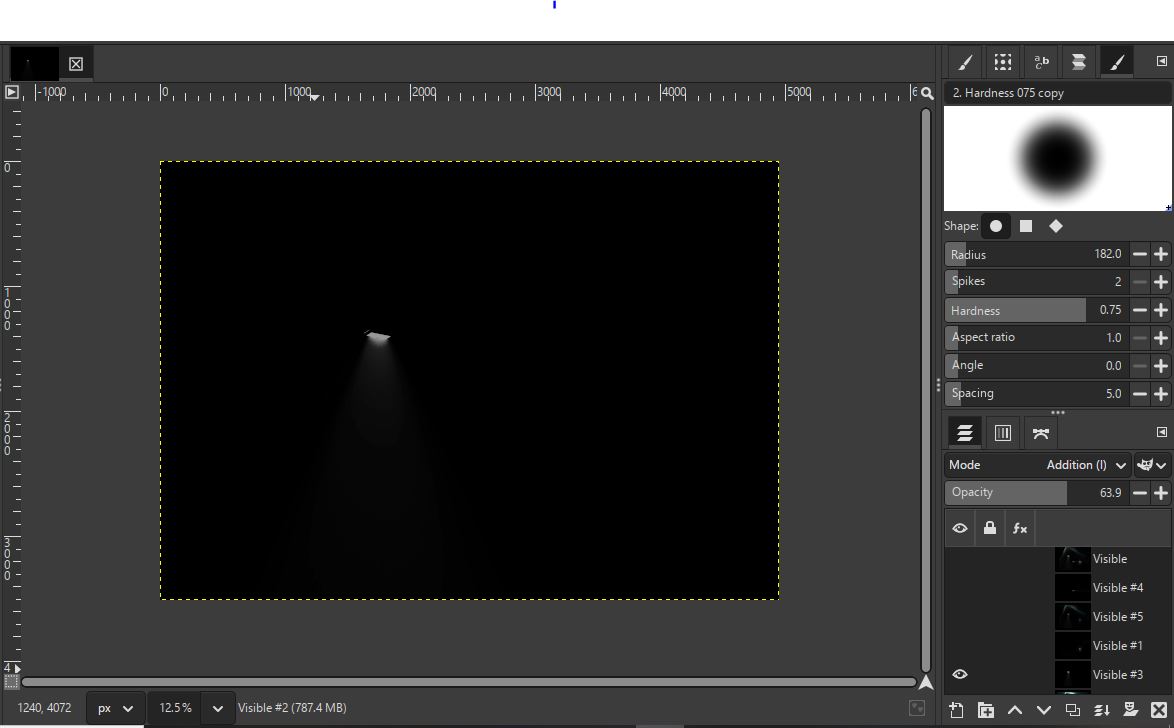Create a new layer group
1174x728 pixels.
(985, 710)
